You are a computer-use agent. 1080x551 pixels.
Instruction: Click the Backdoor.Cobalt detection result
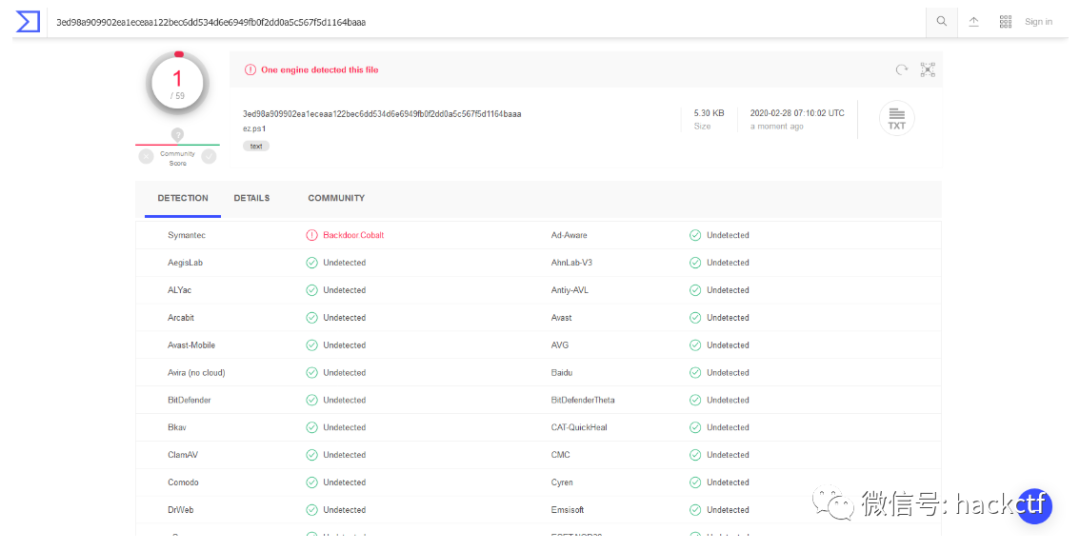[x=353, y=235]
